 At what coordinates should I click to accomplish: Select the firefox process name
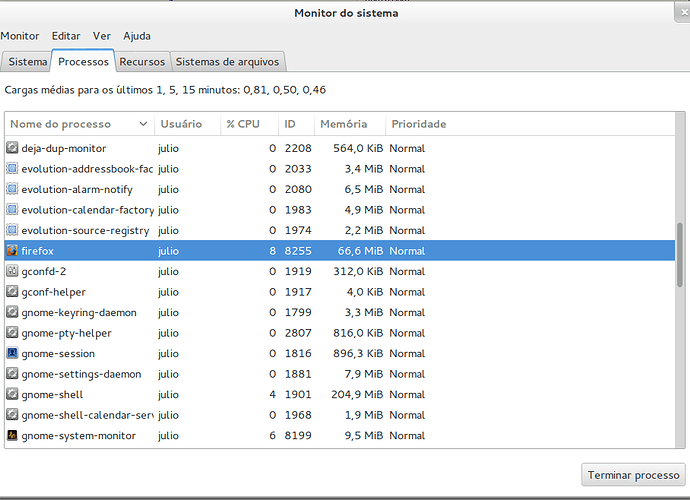click(x=37, y=251)
